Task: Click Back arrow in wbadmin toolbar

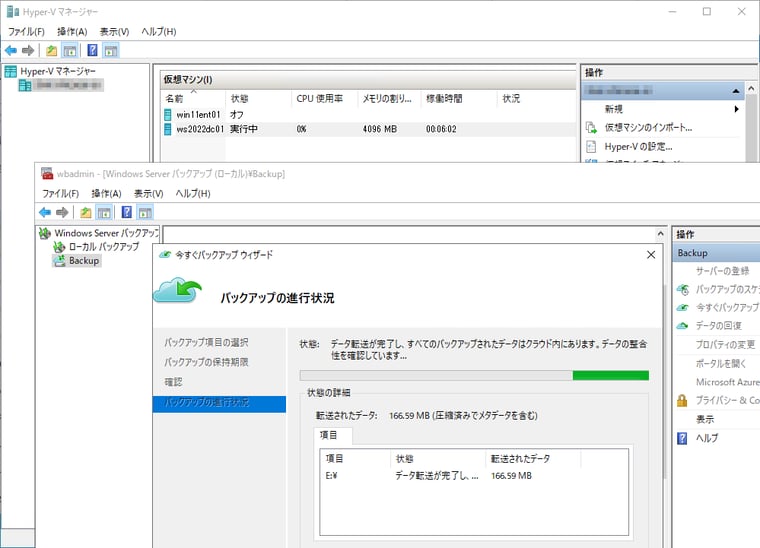Action: click(x=45, y=212)
